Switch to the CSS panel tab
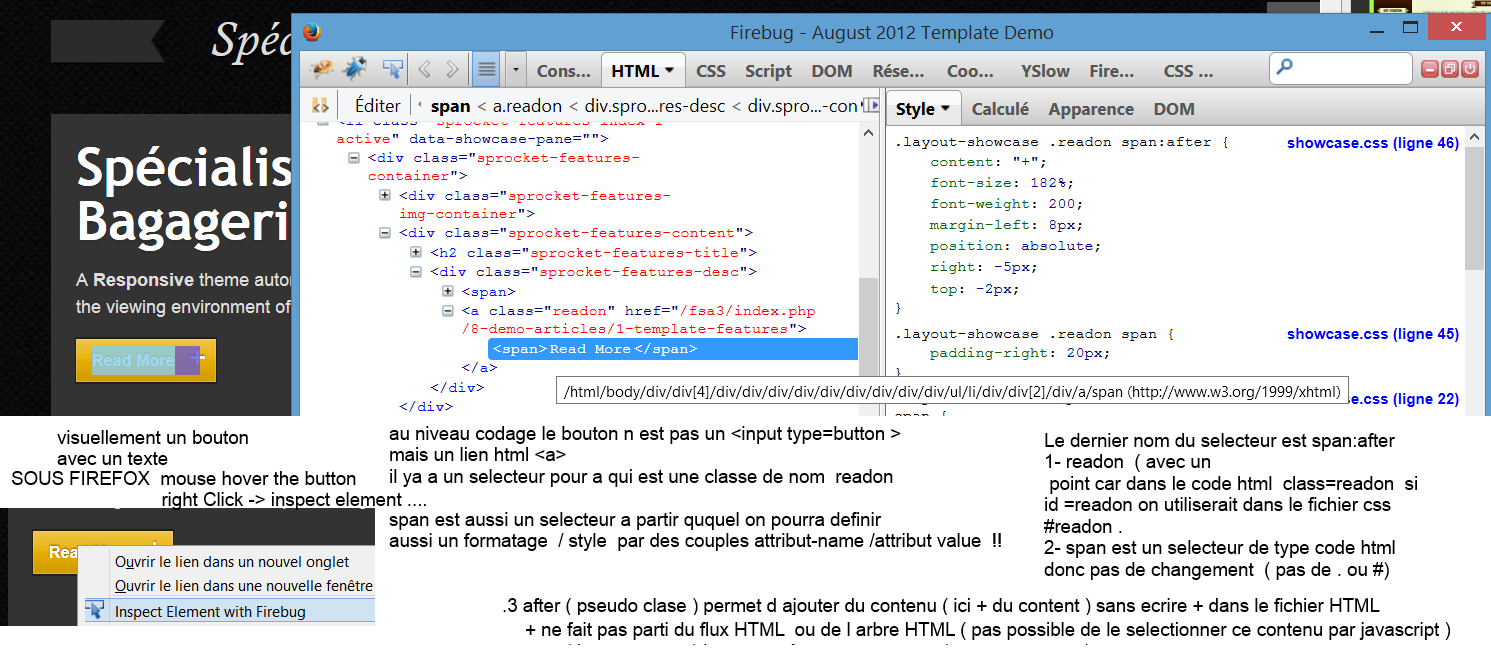The width and height of the screenshot is (1491, 652). tap(711, 71)
